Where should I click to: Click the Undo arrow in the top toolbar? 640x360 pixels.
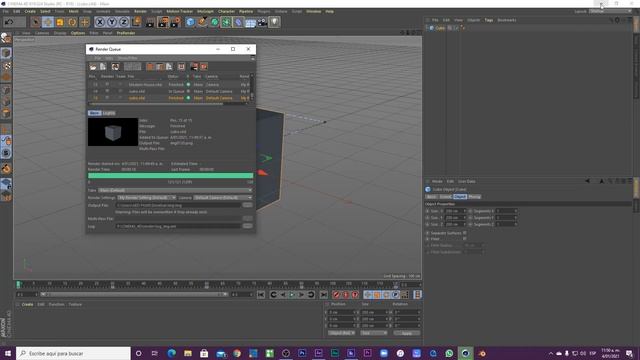[x=9, y=22]
